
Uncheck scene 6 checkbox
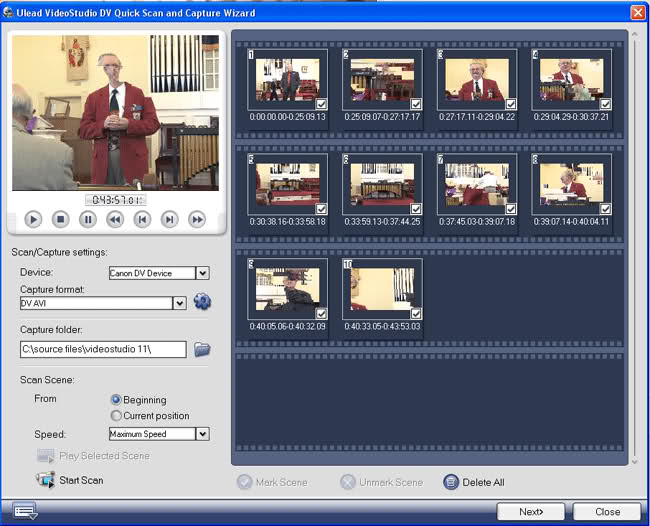click(416, 208)
